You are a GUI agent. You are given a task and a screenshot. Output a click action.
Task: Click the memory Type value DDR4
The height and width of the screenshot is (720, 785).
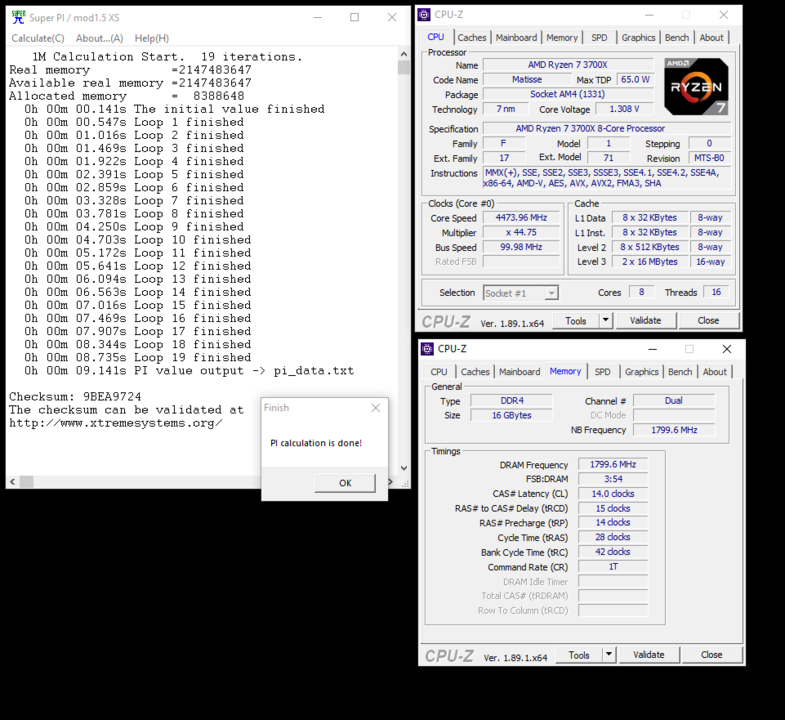click(511, 401)
